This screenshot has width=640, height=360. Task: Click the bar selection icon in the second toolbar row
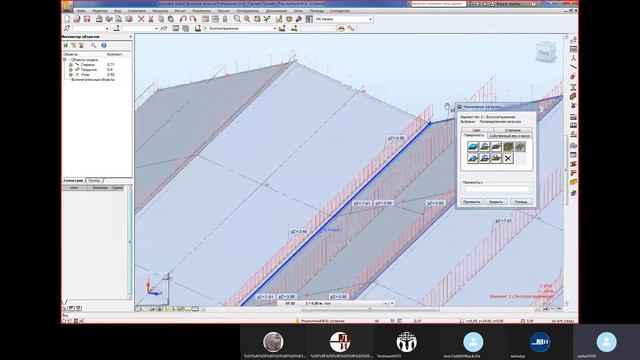point(117,28)
